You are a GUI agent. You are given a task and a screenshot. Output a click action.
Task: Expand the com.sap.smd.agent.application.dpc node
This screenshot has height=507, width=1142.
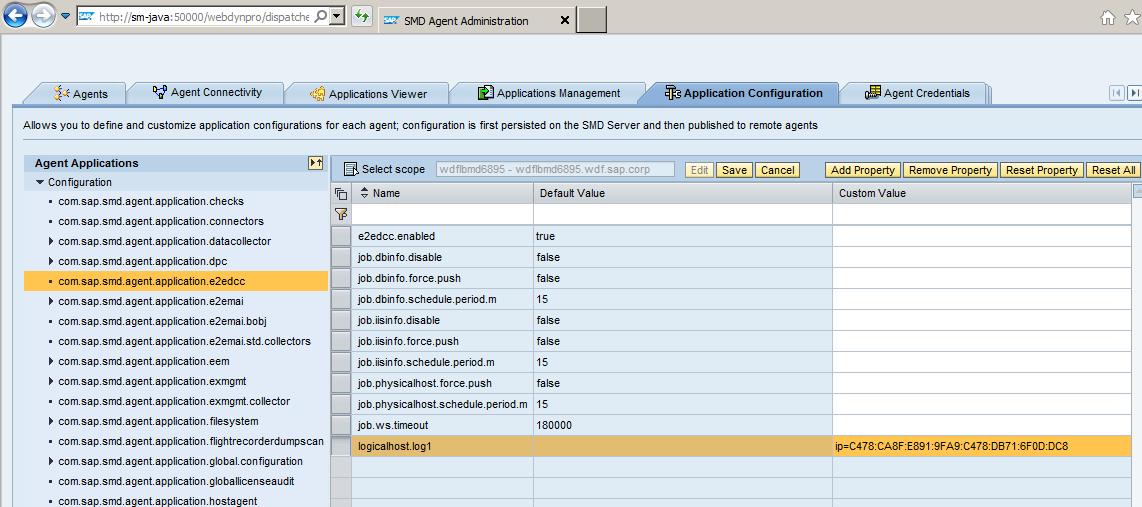(50, 261)
